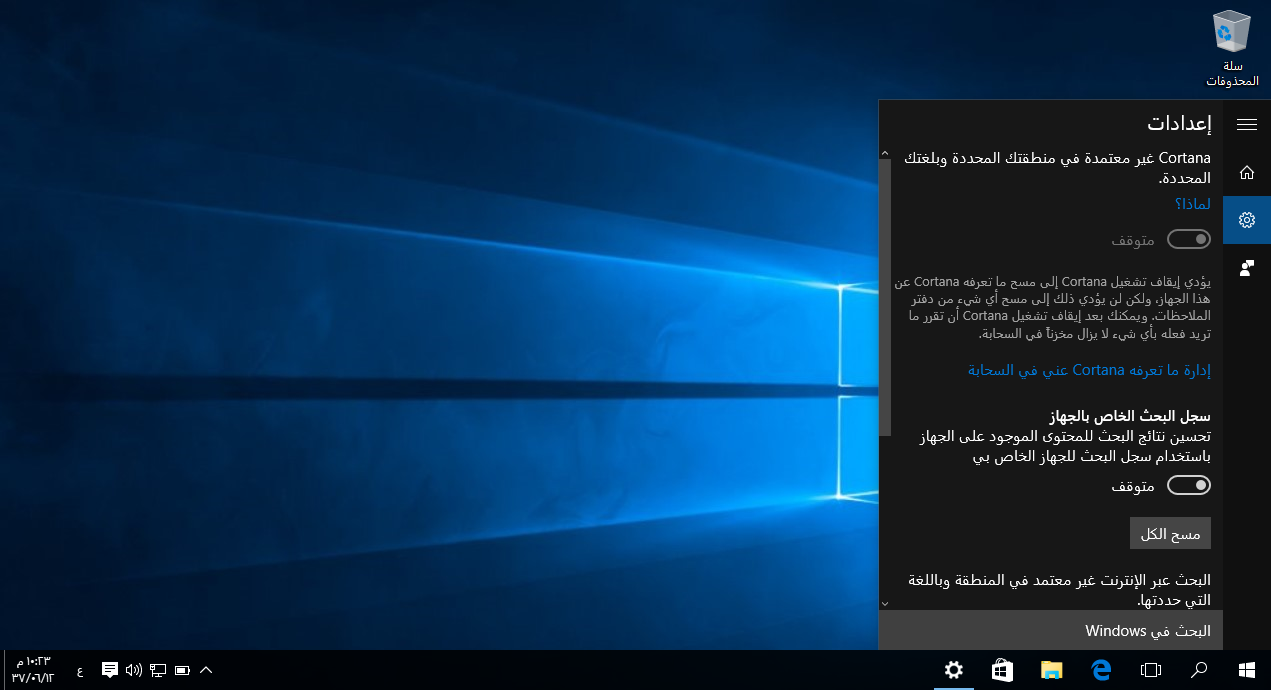
Task: Open the Feedback icon in Cortana sidebar
Action: pyautogui.click(x=1246, y=268)
